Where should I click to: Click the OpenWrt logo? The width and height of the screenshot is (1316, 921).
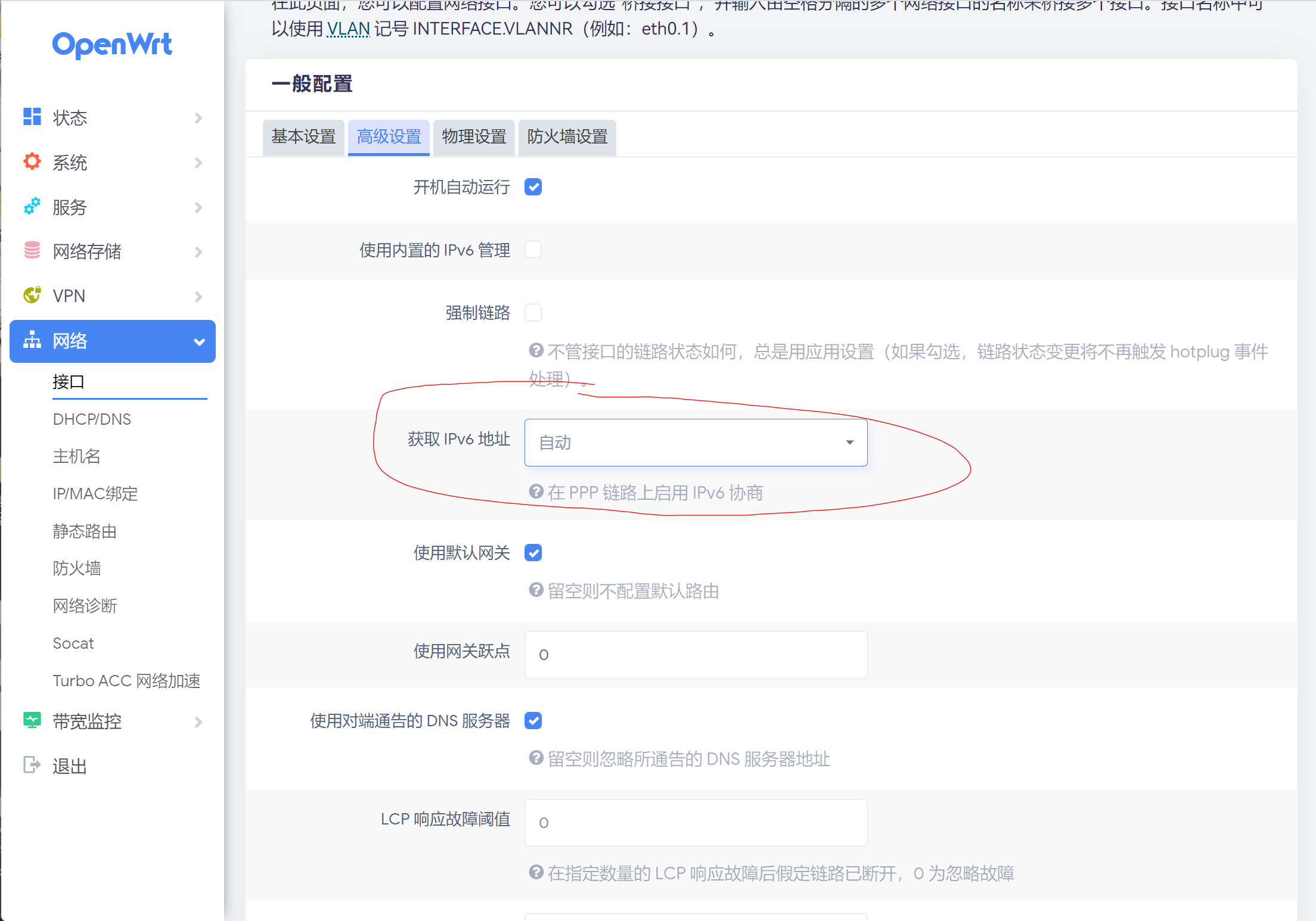pos(112,45)
